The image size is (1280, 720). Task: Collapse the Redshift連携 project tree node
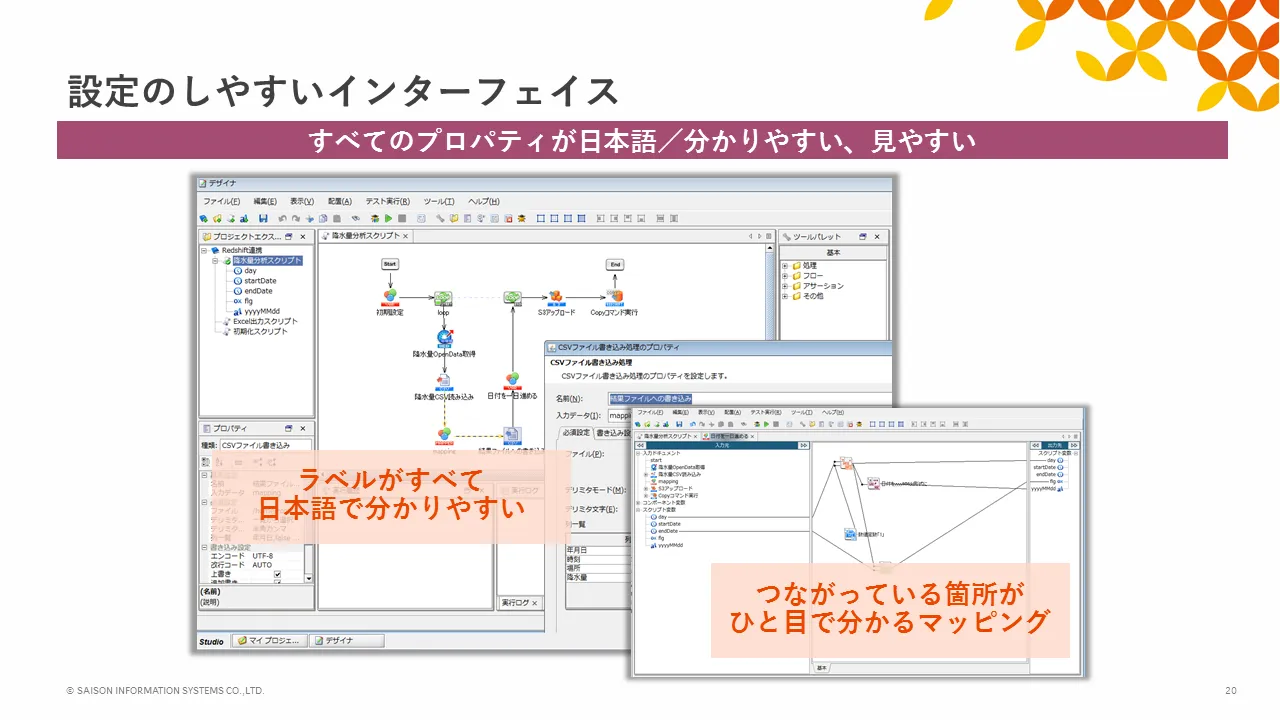tap(204, 250)
